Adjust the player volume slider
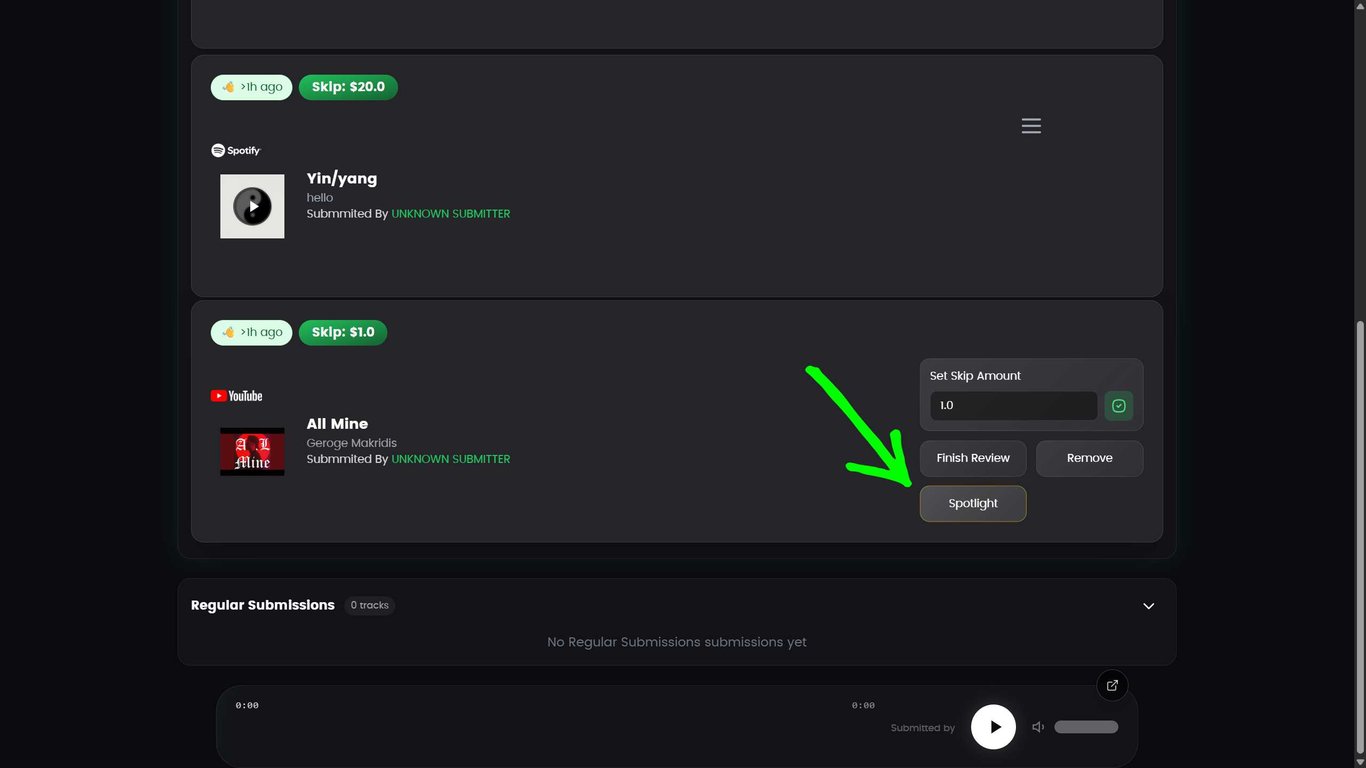 (x=1086, y=727)
